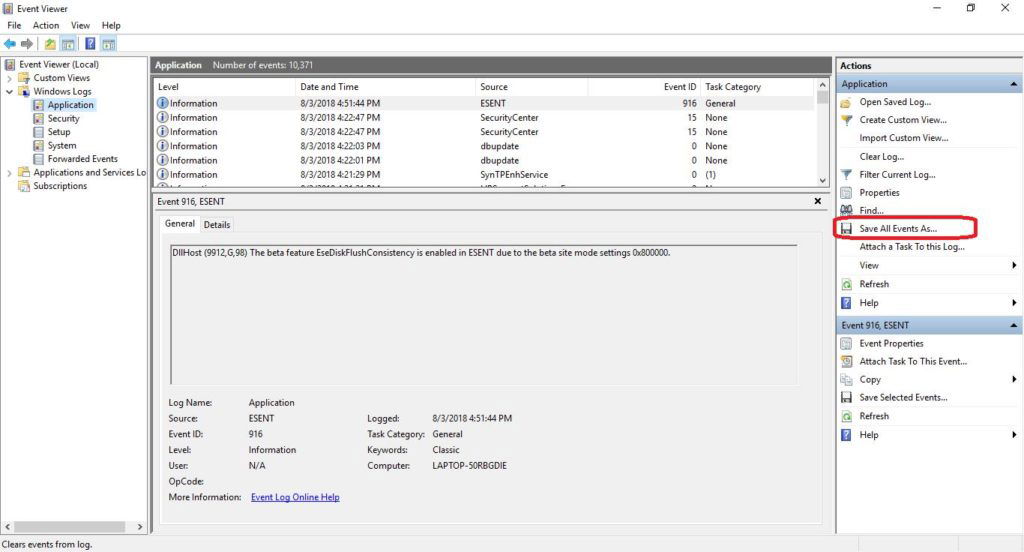The image size is (1024, 552).
Task: Click the Save Selected Events floppy icon
Action: pyautogui.click(x=846, y=397)
